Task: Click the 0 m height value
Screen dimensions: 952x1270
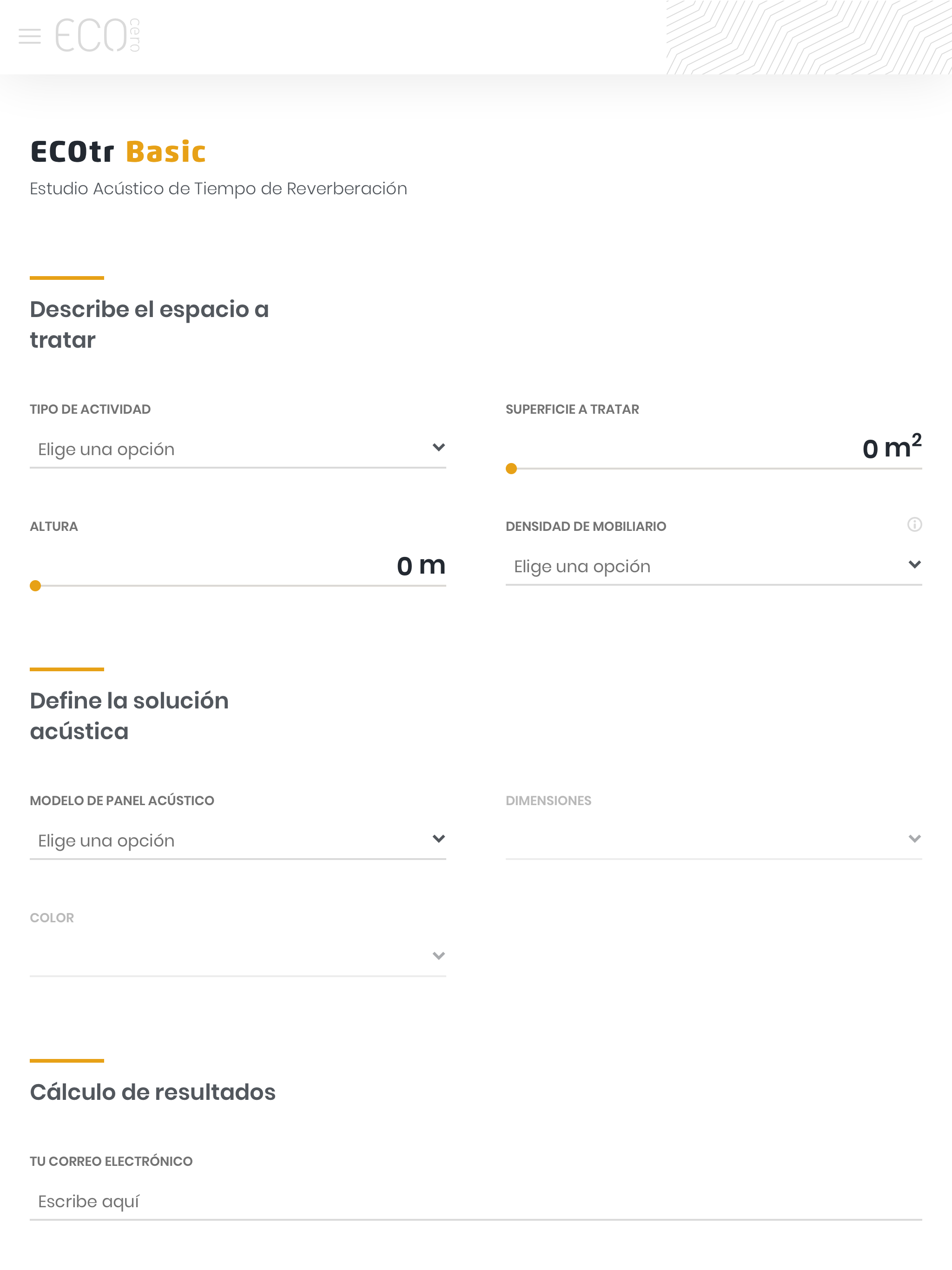Action: [421, 566]
